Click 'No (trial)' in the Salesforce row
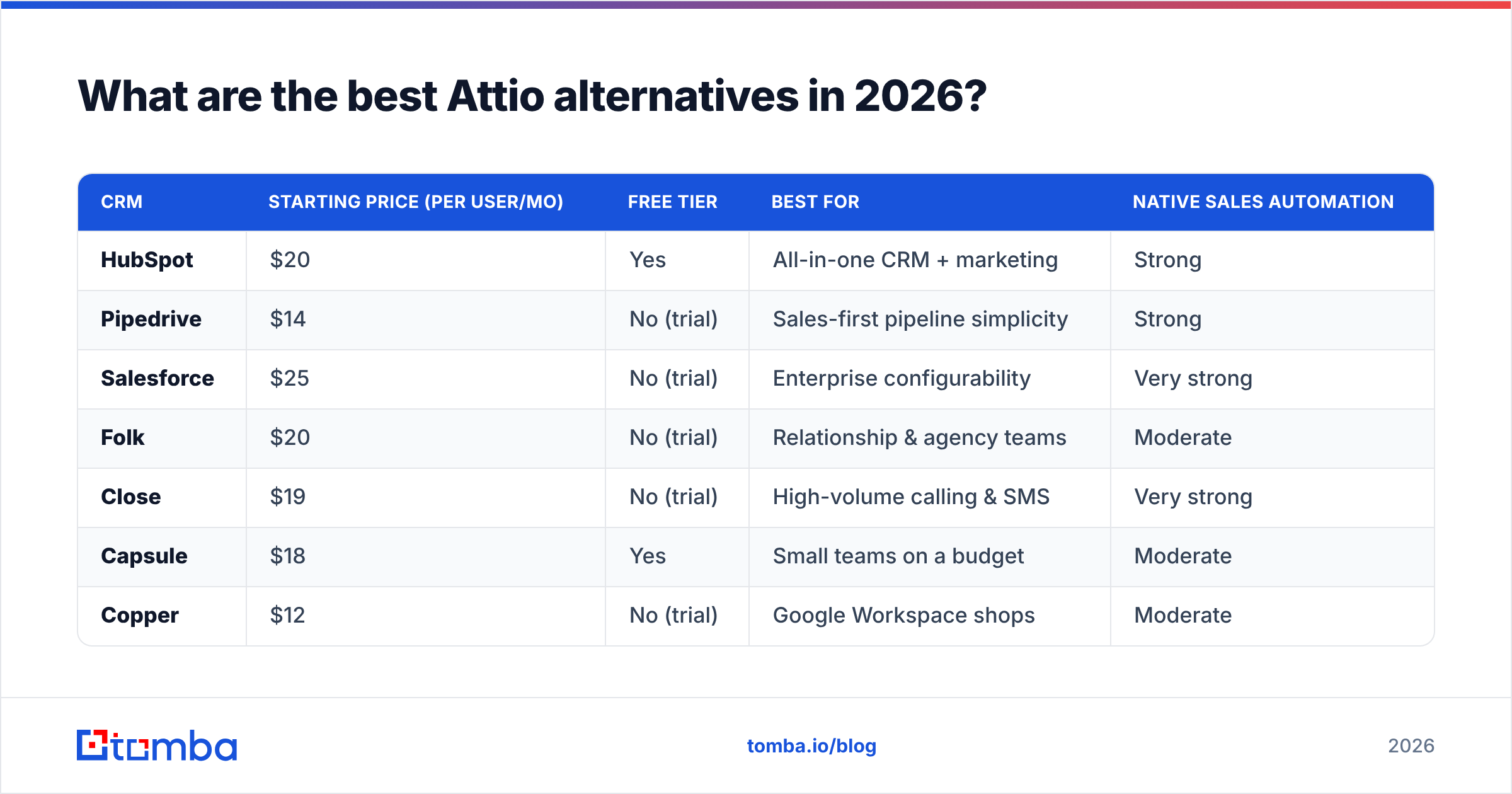 673,378
